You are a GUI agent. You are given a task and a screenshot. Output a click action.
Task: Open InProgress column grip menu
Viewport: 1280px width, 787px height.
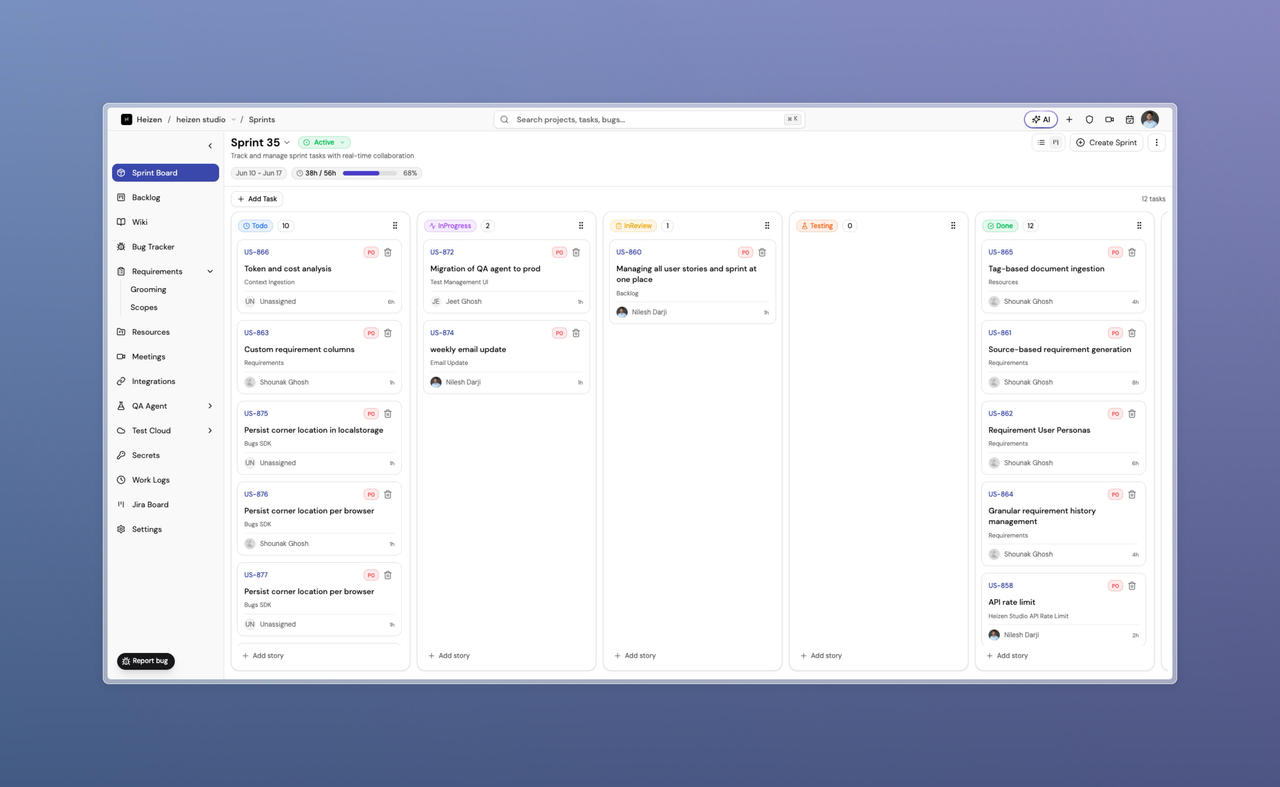[581, 226]
